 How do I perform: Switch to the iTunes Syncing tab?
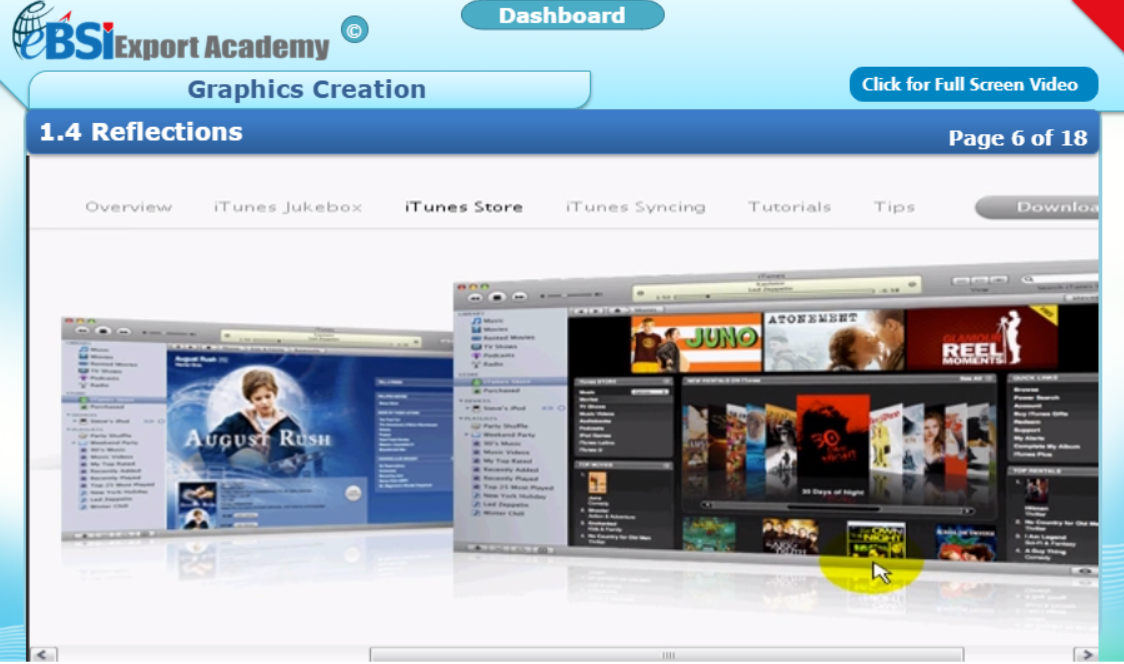(x=637, y=207)
